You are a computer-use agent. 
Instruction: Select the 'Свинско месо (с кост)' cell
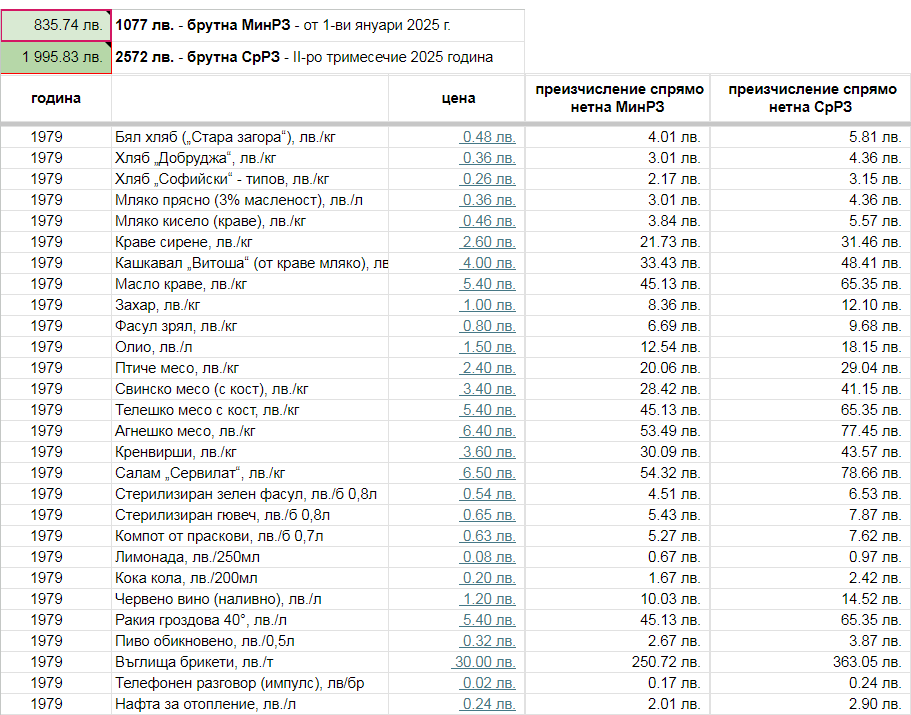tap(250, 389)
